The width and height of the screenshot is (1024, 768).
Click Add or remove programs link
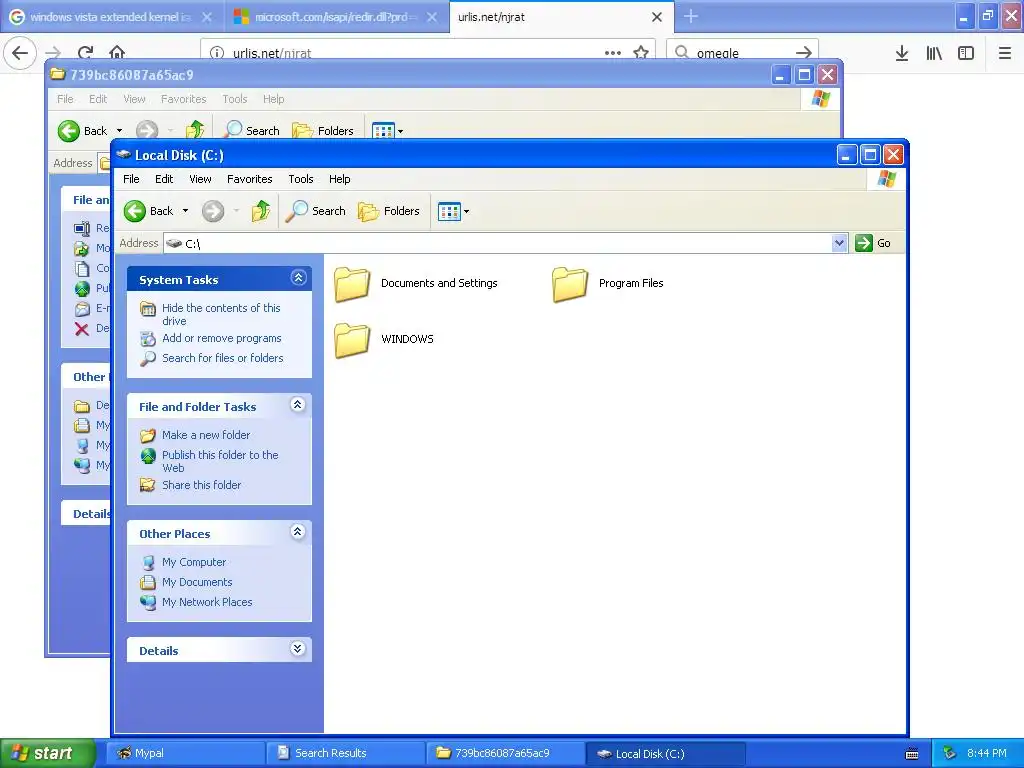pyautogui.click(x=221, y=338)
